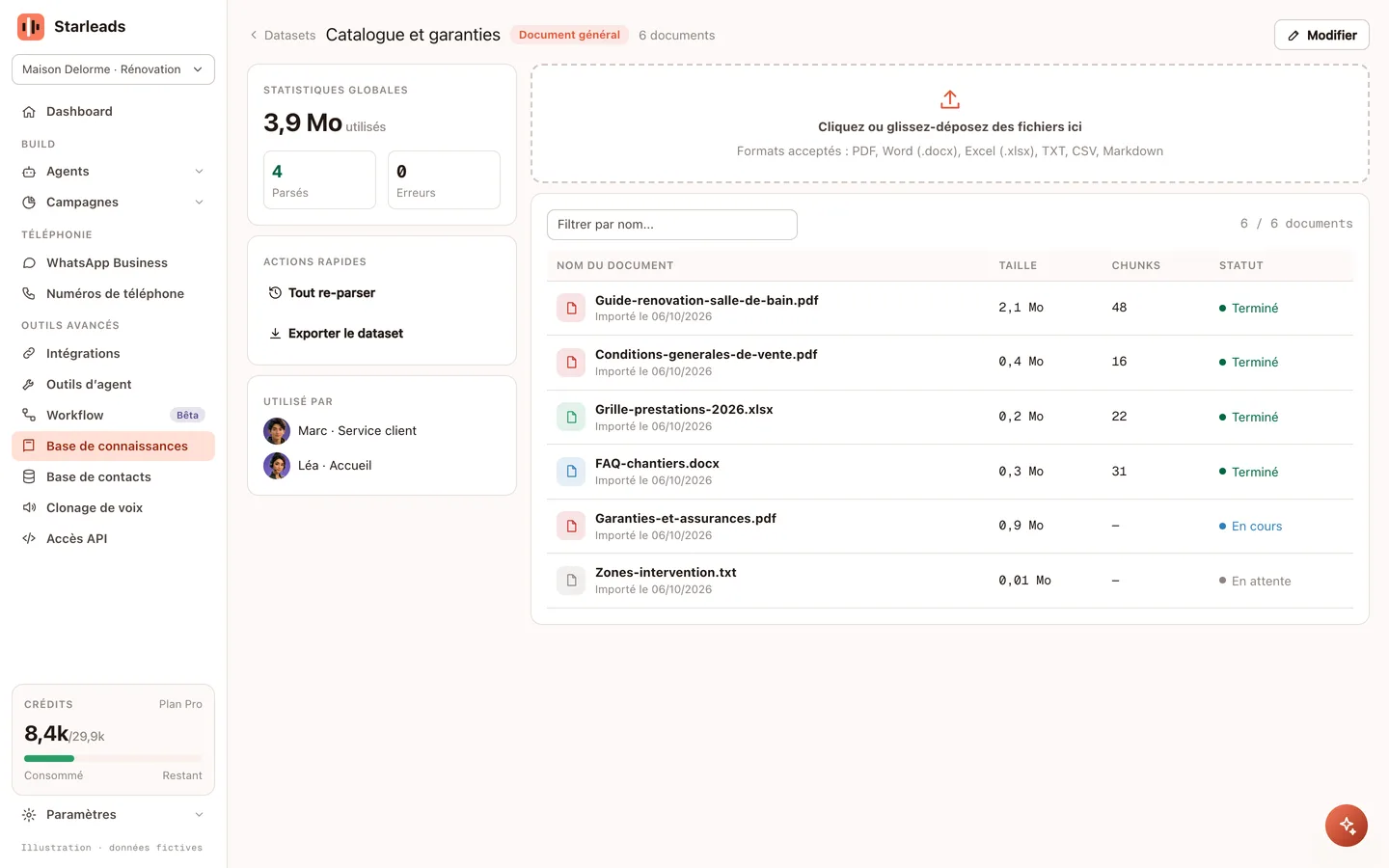This screenshot has width=1389, height=868.
Task: Click the credits usage progress bar
Action: click(113, 759)
